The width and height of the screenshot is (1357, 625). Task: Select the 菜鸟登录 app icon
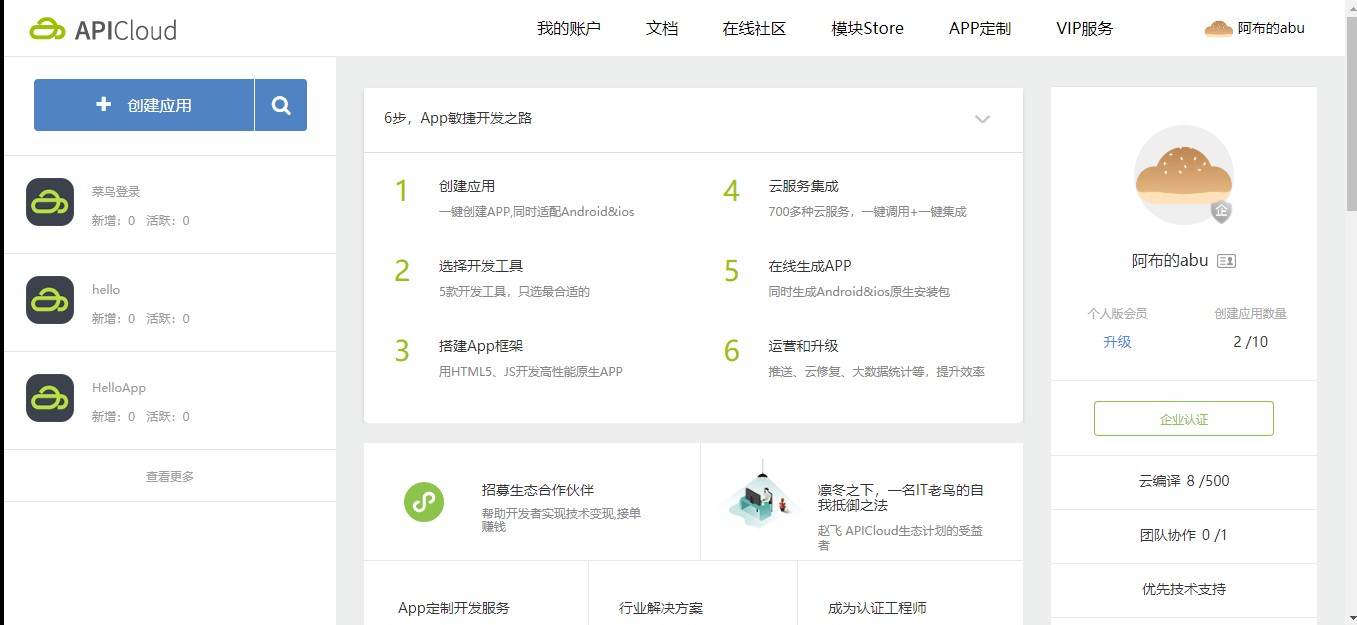[49, 201]
